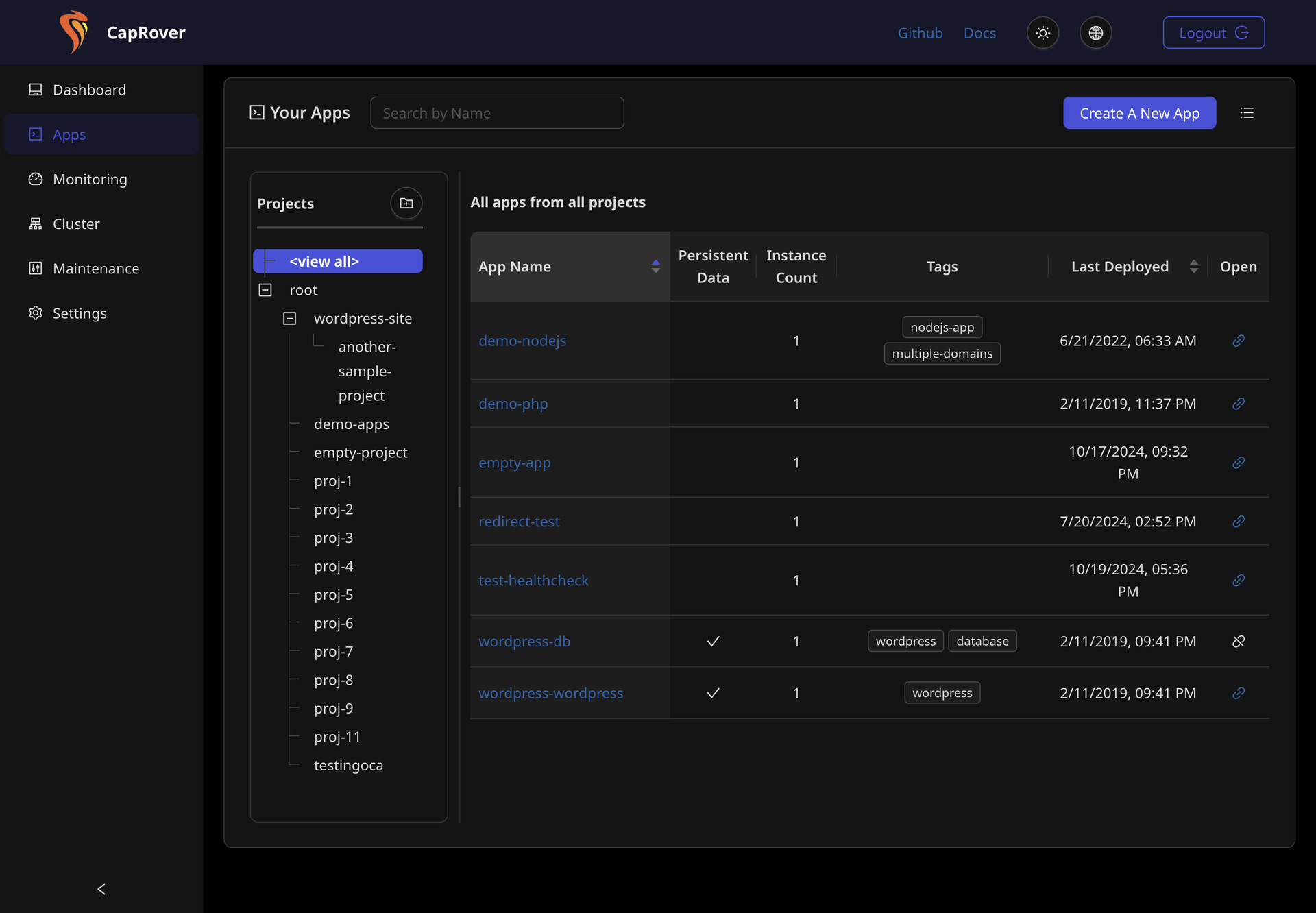1316x913 pixels.
Task: Select proj-3 in the tree
Action: pyautogui.click(x=333, y=538)
